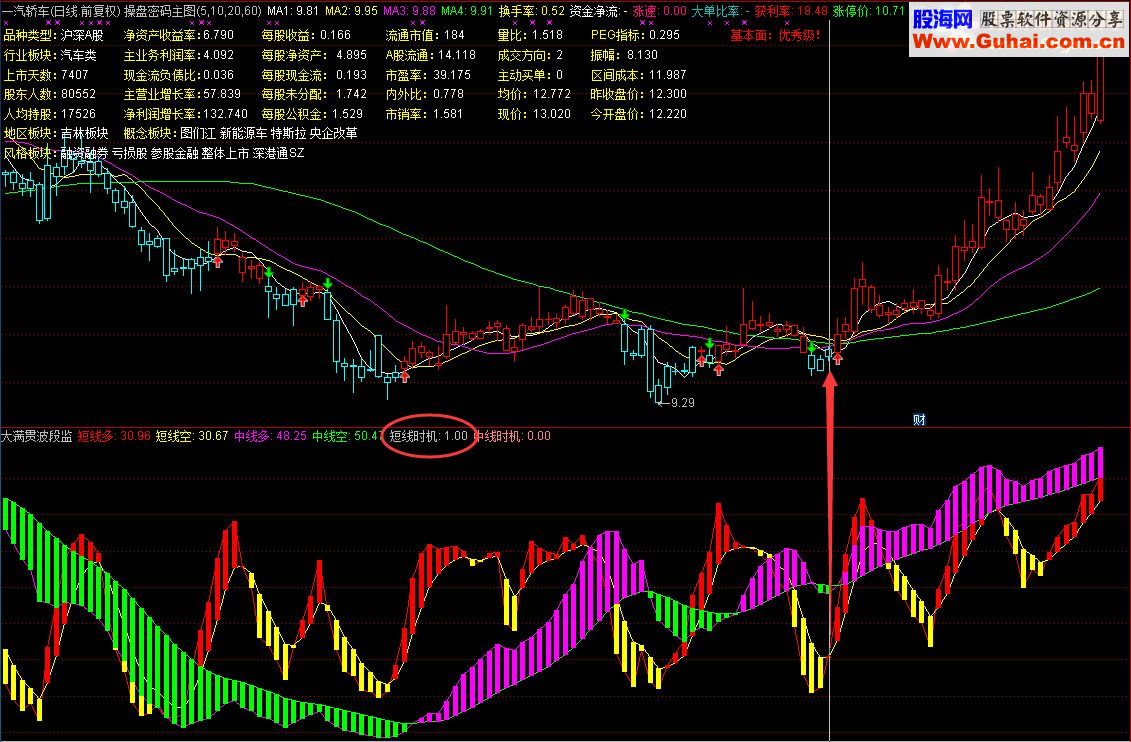Click 主营业增长率: 57.839 field
Screen dimensions: 1131x742
[182, 94]
